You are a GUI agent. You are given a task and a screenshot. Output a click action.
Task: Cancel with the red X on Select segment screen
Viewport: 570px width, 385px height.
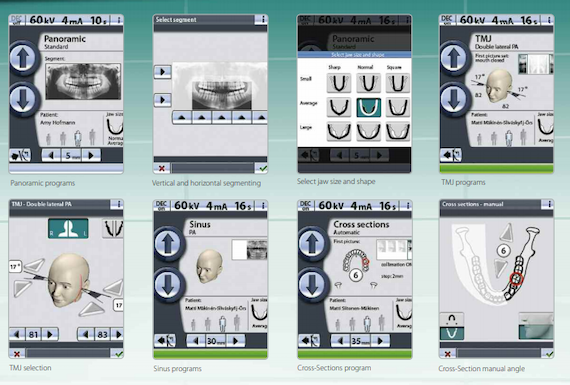[162, 168]
